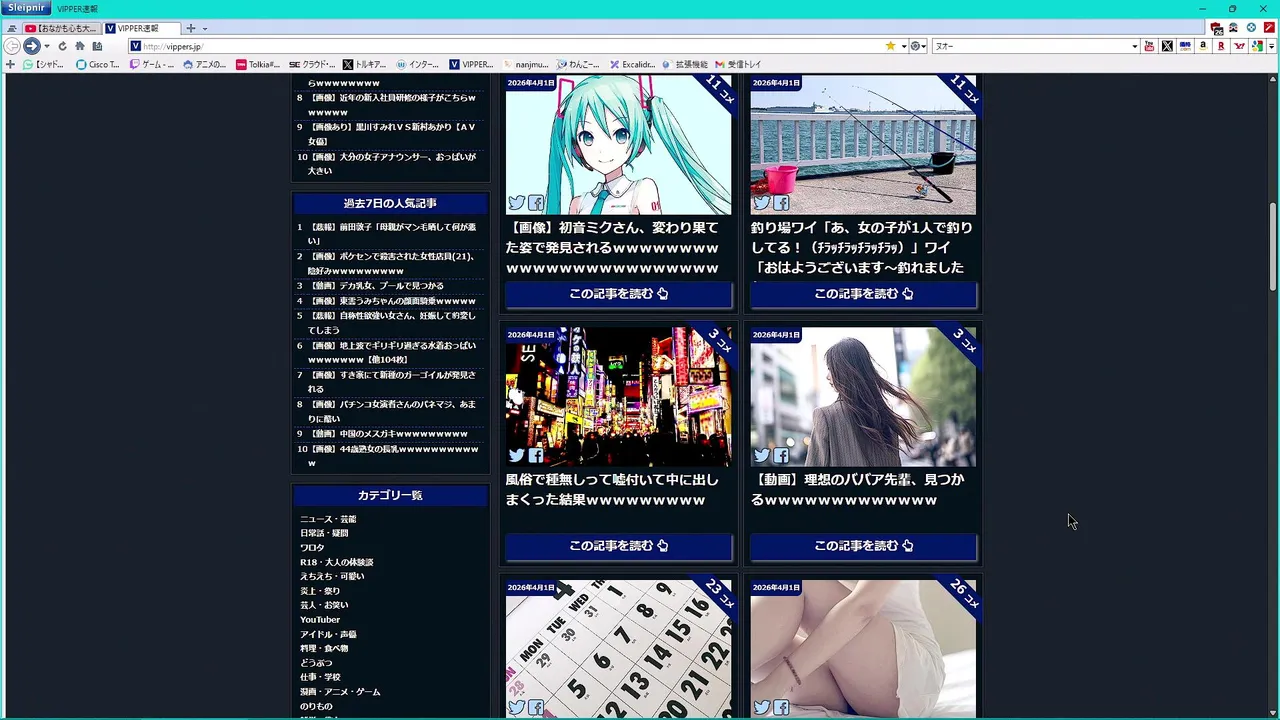Open a new tab with plus button

[x=191, y=28]
